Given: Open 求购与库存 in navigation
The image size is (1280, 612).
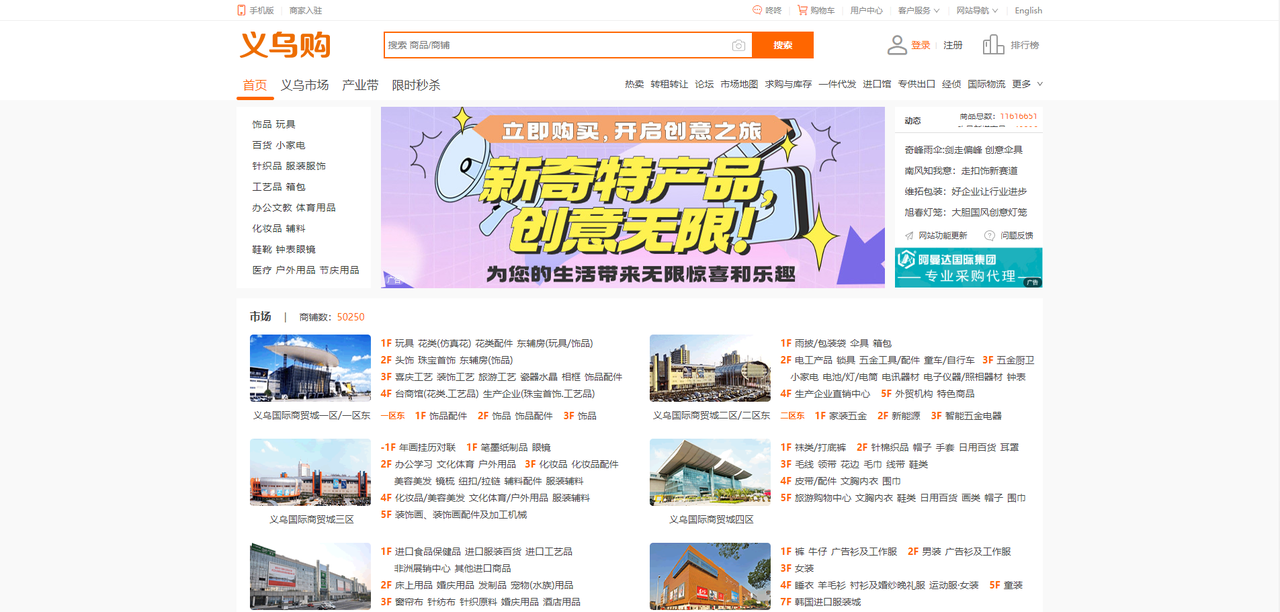Looking at the screenshot, I should 788,84.
